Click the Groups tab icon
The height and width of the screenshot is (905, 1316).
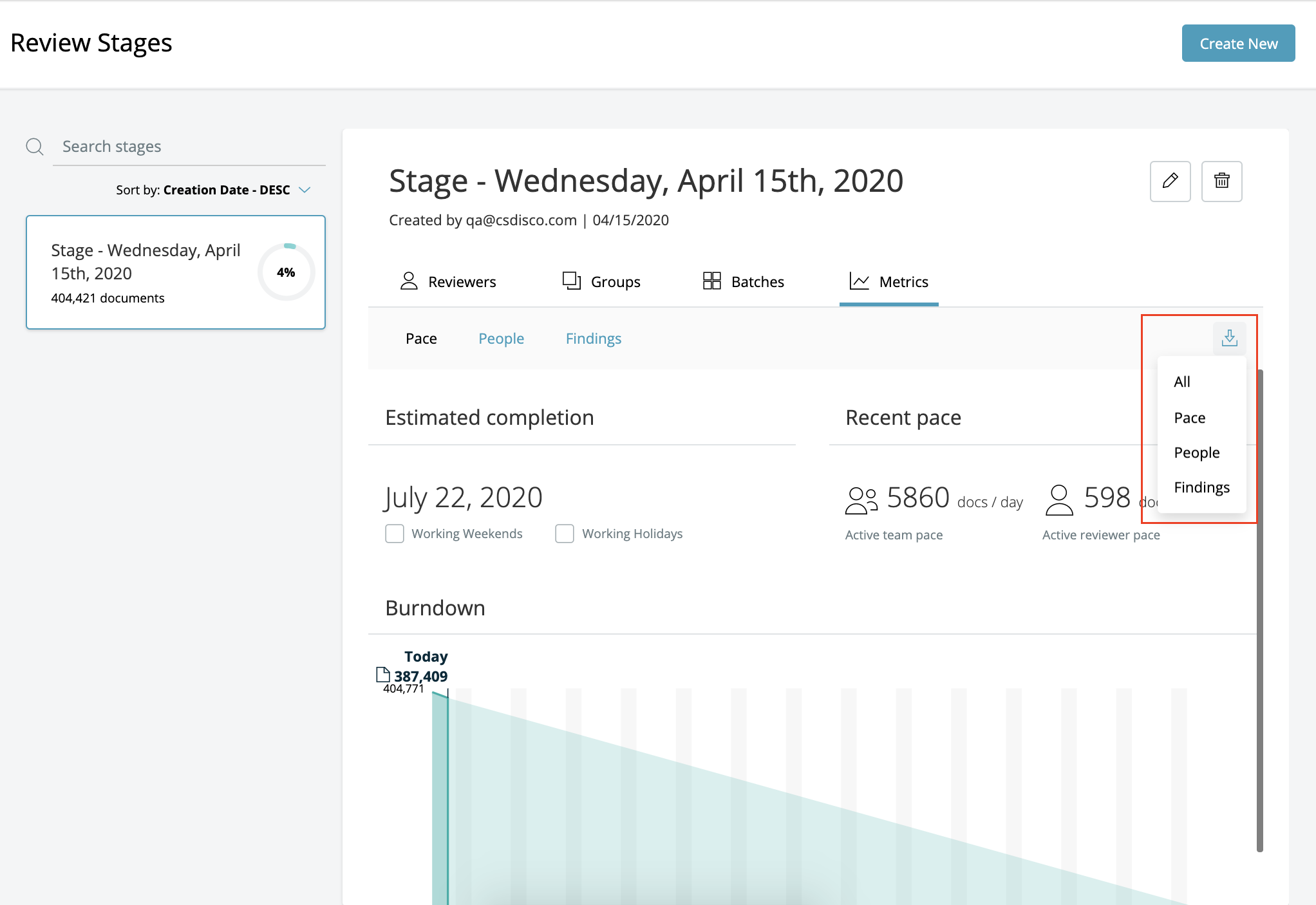[572, 281]
